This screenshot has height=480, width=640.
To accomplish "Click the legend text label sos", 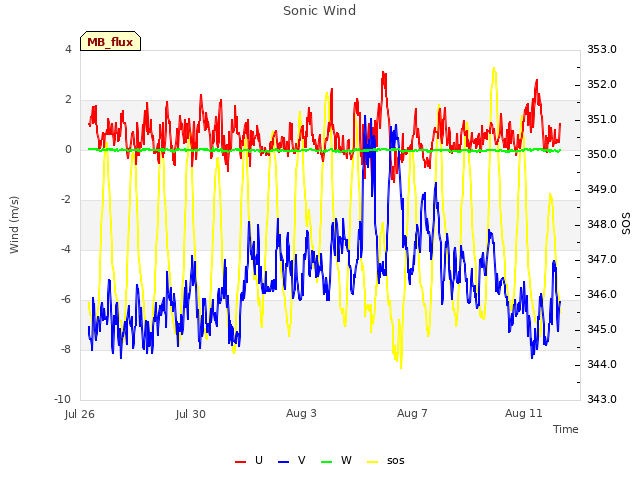I will (x=396, y=461).
